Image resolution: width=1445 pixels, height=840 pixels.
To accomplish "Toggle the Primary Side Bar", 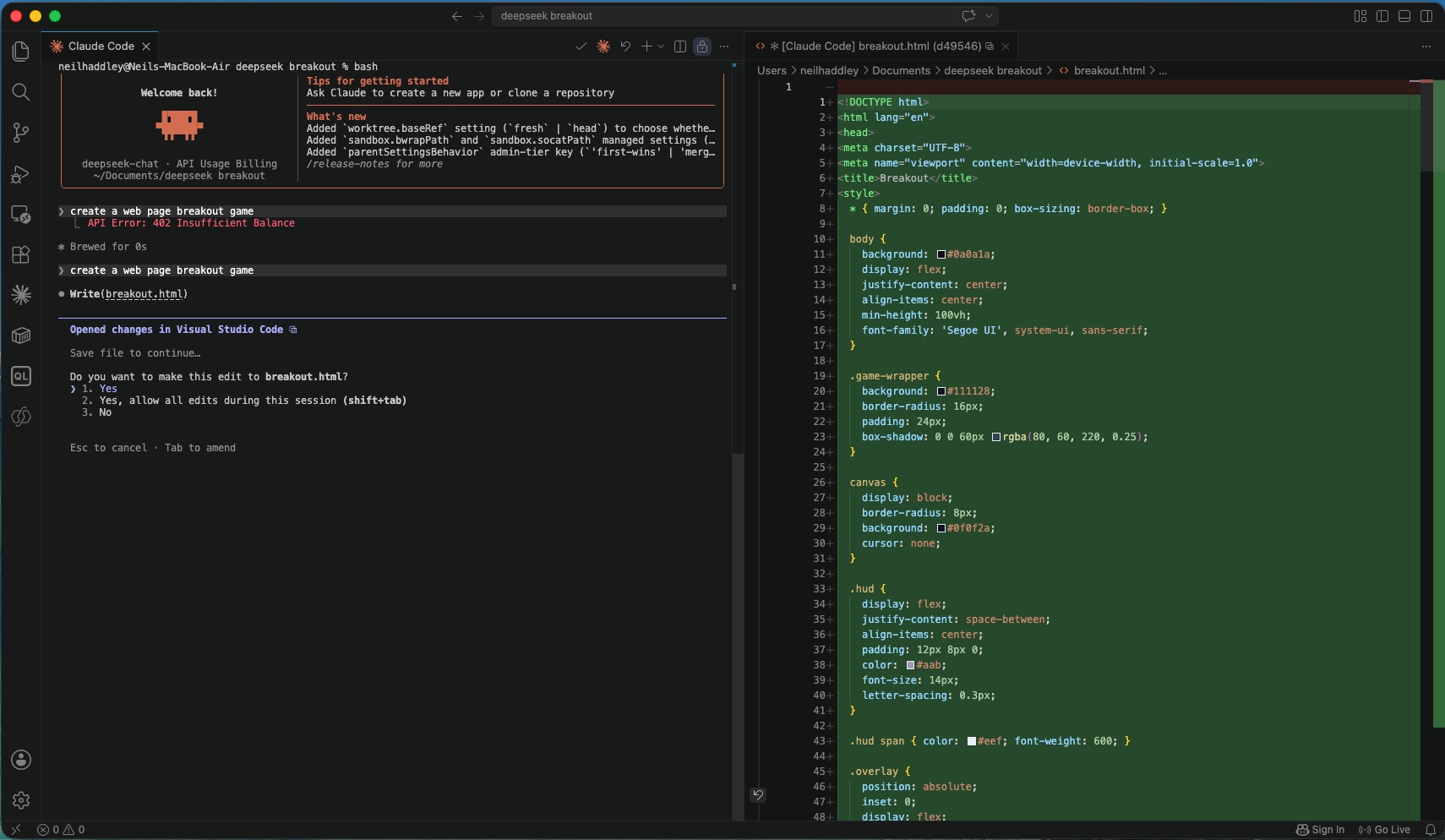I will pos(1382,16).
